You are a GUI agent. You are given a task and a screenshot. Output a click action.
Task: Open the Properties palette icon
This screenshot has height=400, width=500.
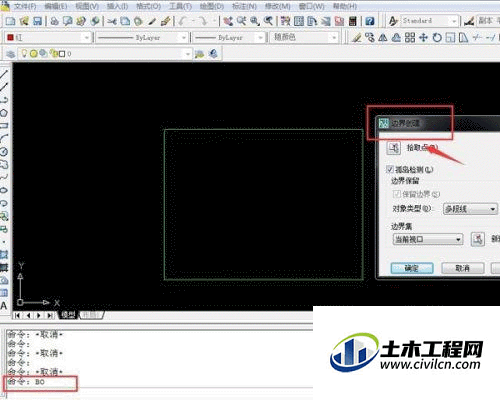285,21
